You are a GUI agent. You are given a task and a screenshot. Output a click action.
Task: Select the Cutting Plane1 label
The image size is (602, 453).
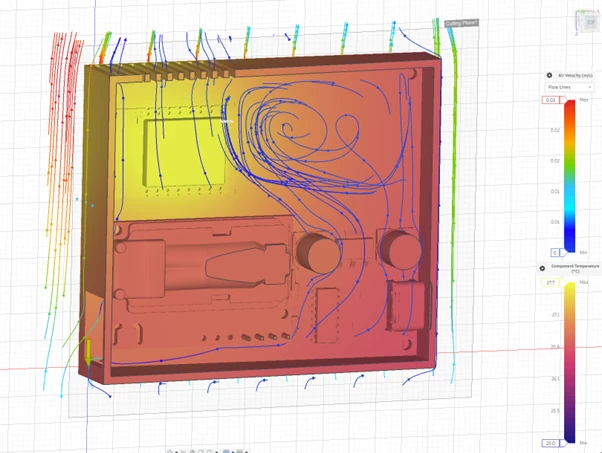click(461, 23)
